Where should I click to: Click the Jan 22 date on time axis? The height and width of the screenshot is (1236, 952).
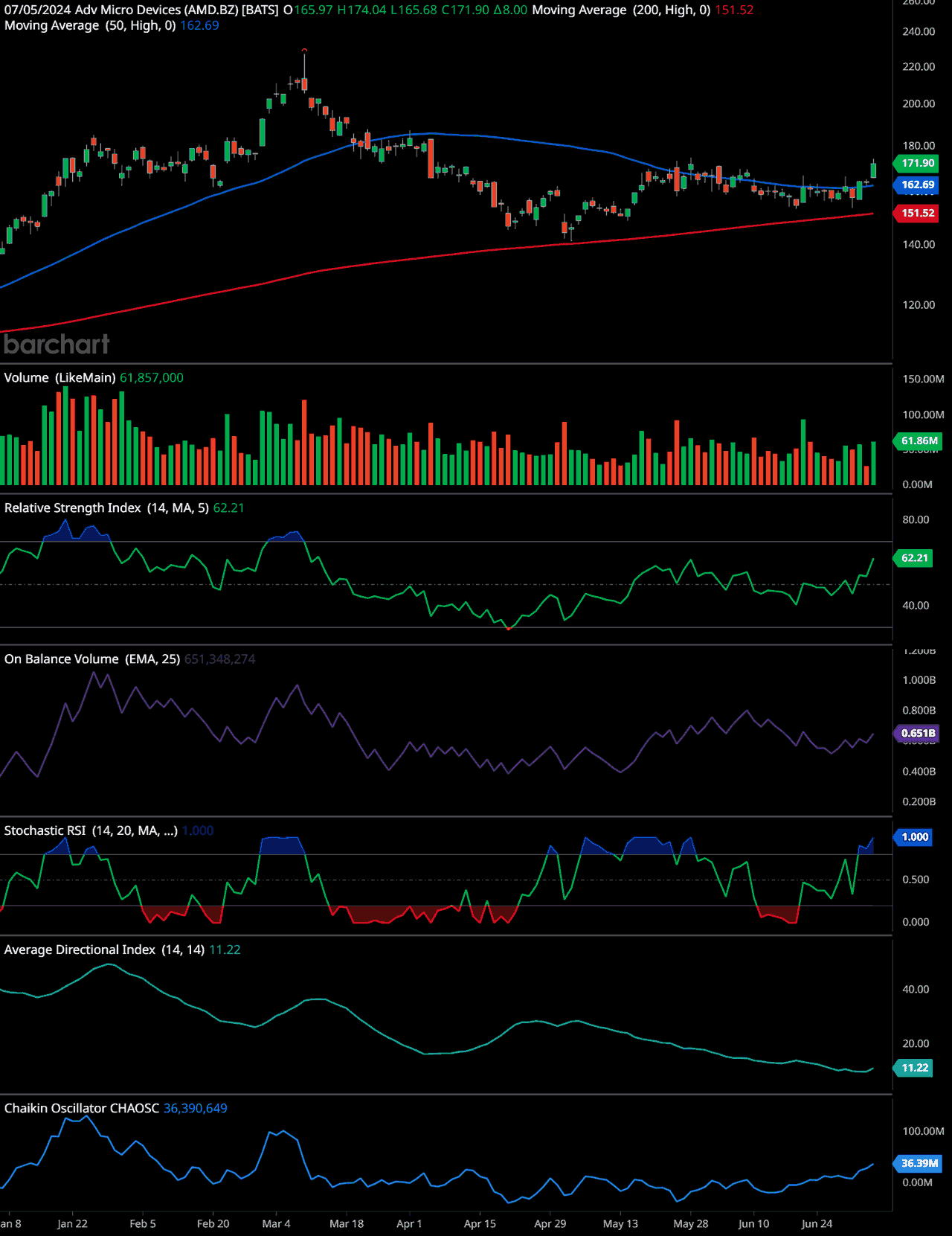click(x=72, y=1224)
